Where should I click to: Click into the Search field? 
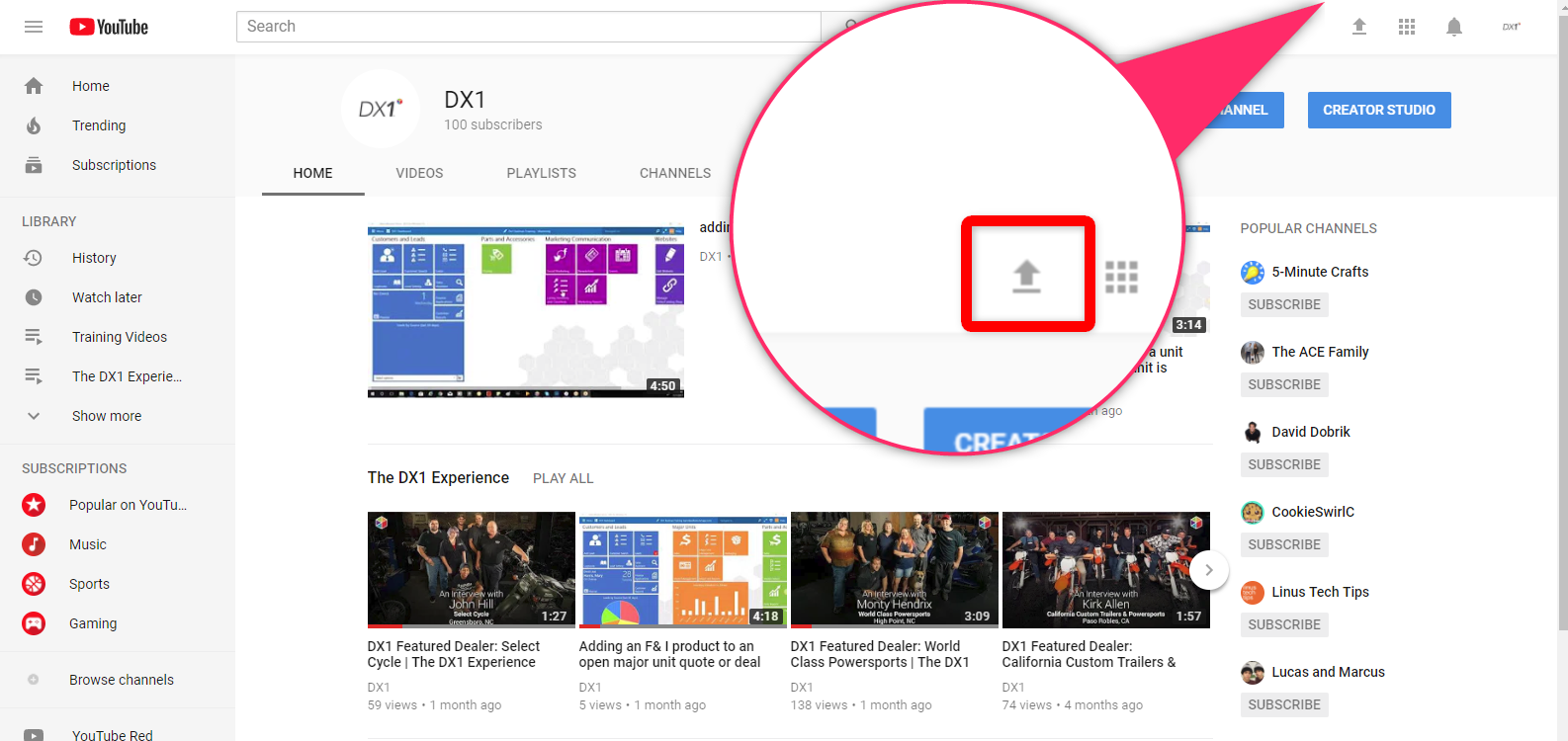pyautogui.click(x=529, y=27)
